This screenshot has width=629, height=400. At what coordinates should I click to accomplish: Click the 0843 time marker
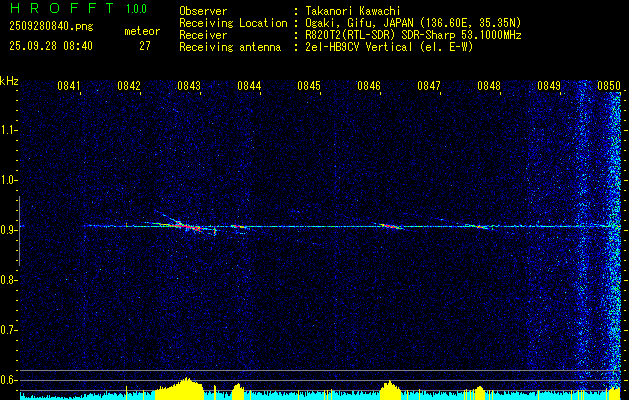tap(189, 86)
